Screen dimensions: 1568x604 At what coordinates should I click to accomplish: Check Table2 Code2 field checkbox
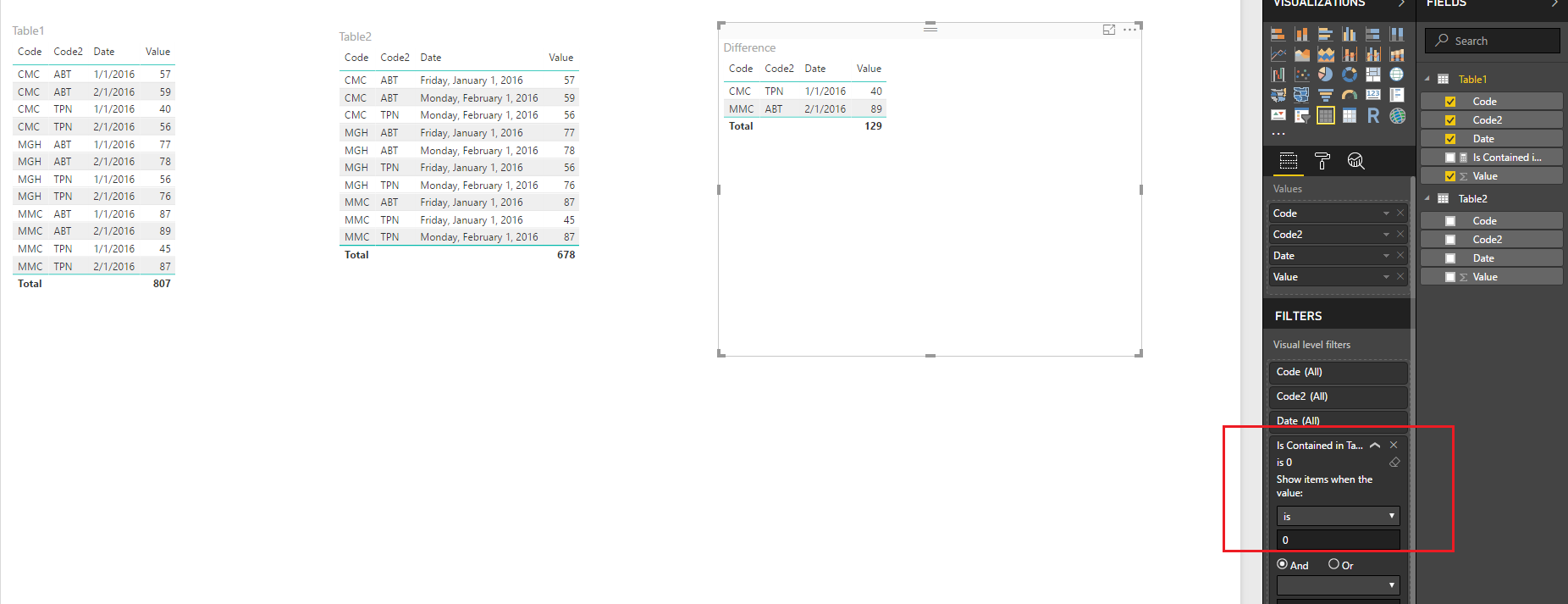(x=1450, y=240)
